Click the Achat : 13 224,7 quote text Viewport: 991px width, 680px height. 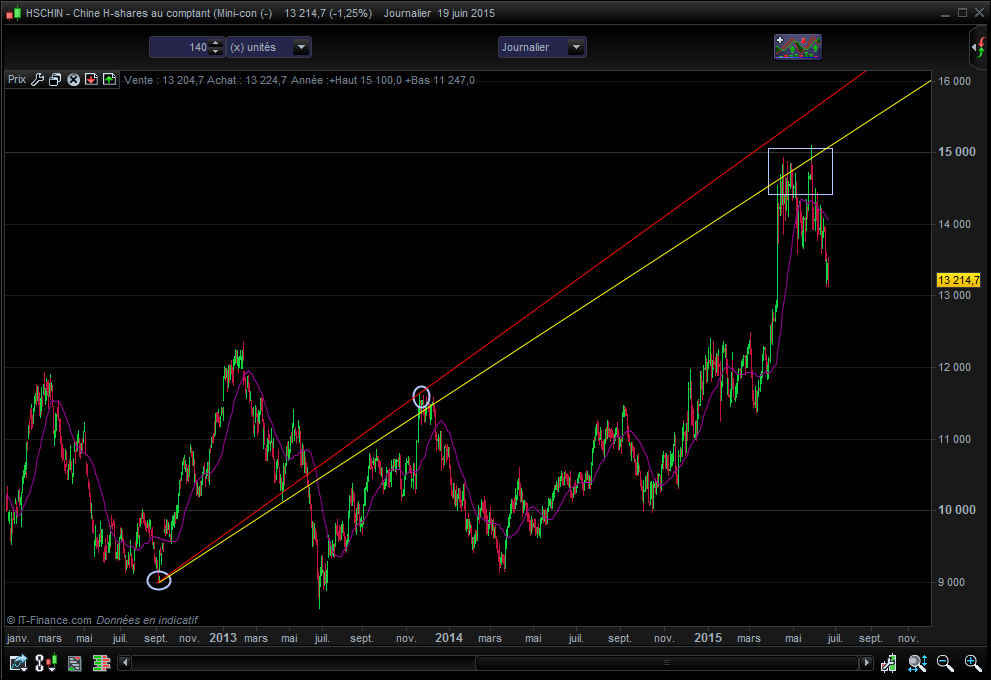247,80
